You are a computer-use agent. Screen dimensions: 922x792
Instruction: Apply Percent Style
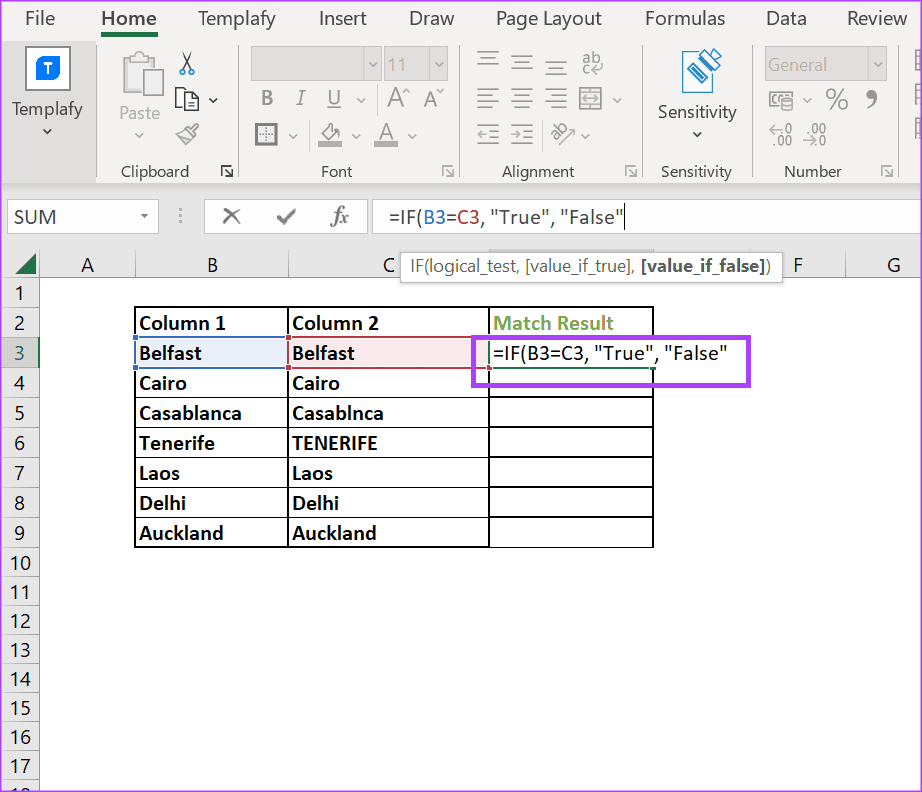837,99
